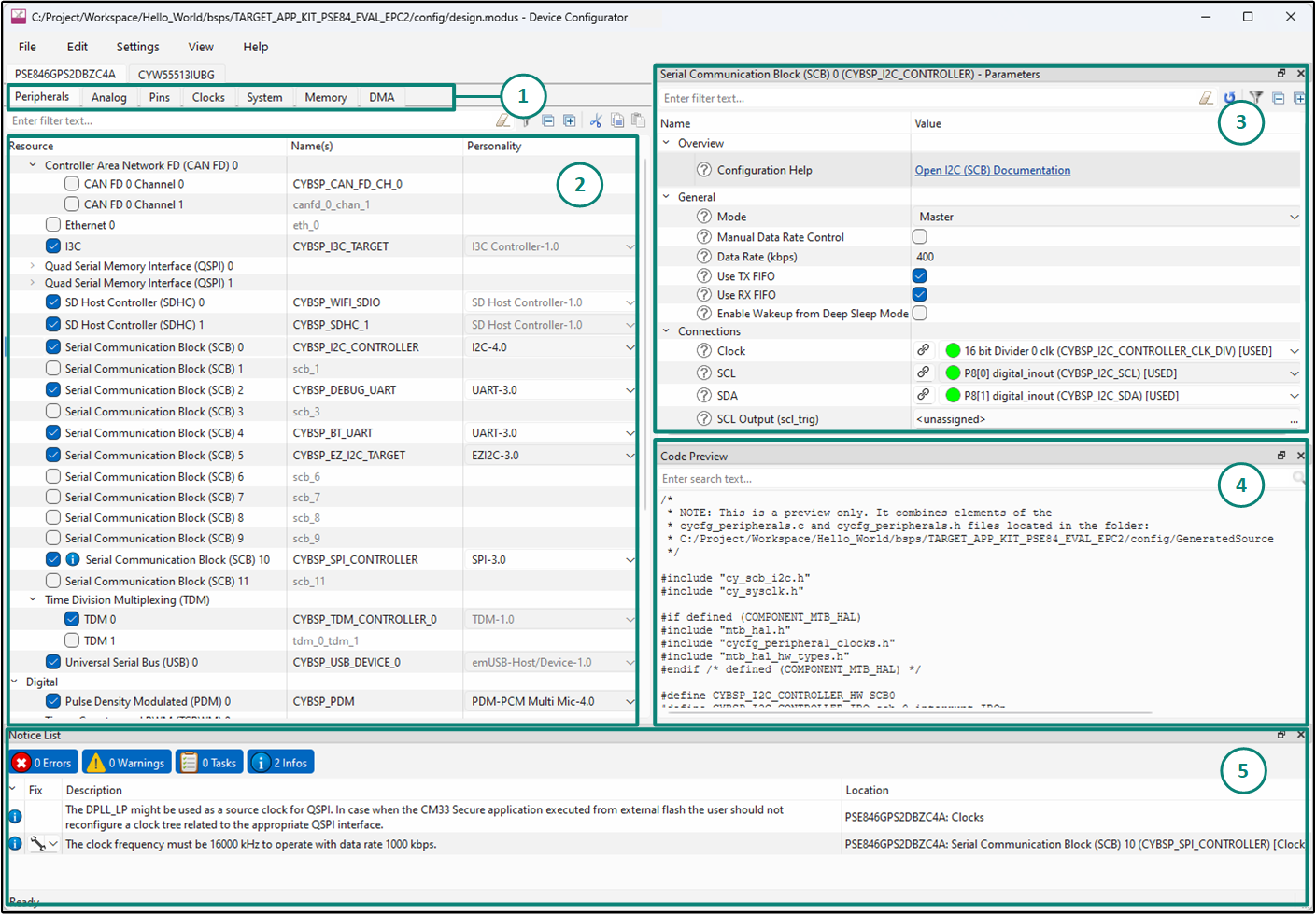Click the cut icon in Peripherals toolbar
The width and height of the screenshot is (1316, 914).
click(x=595, y=120)
